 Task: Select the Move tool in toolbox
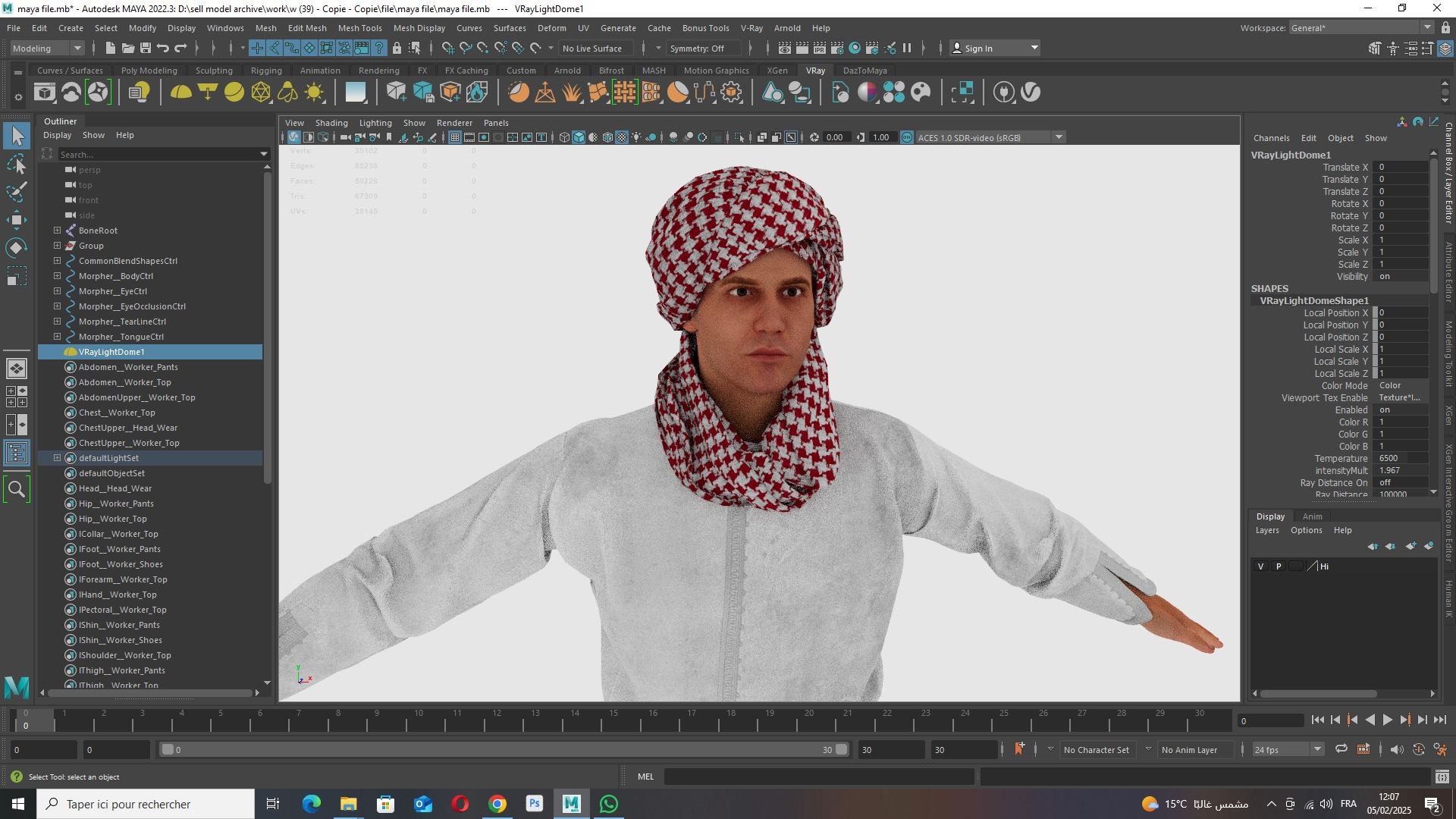click(x=17, y=220)
